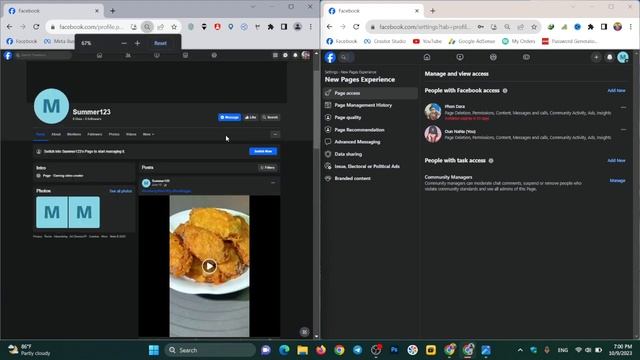Open Facebook Home icon in the left window
Image resolution: width=640 pixels, height=360 pixels.
pyautogui.click(x=99, y=56)
